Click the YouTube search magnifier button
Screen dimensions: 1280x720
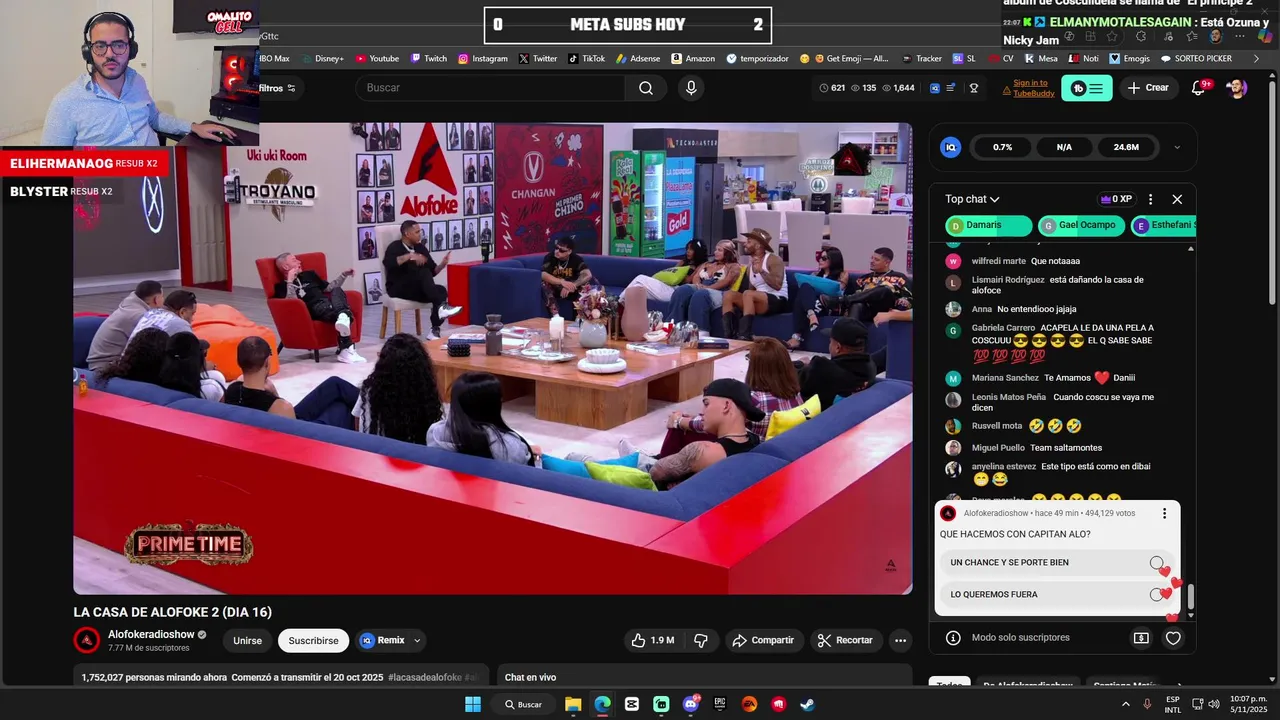646,88
